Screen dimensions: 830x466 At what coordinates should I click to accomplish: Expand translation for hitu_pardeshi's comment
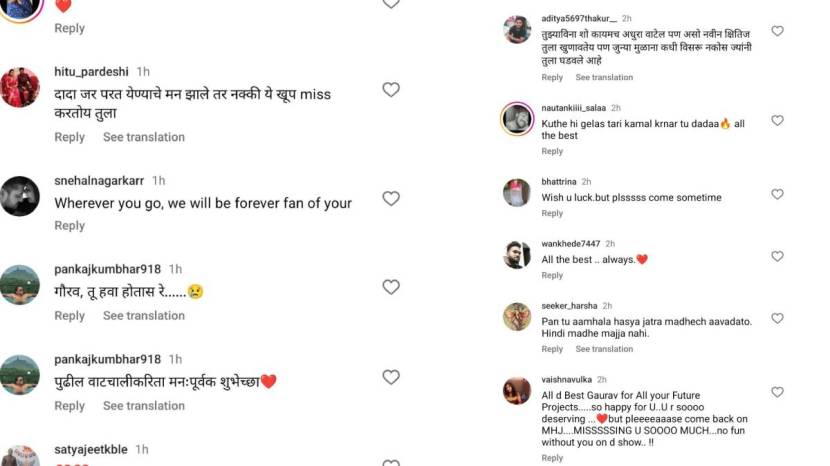pos(143,137)
